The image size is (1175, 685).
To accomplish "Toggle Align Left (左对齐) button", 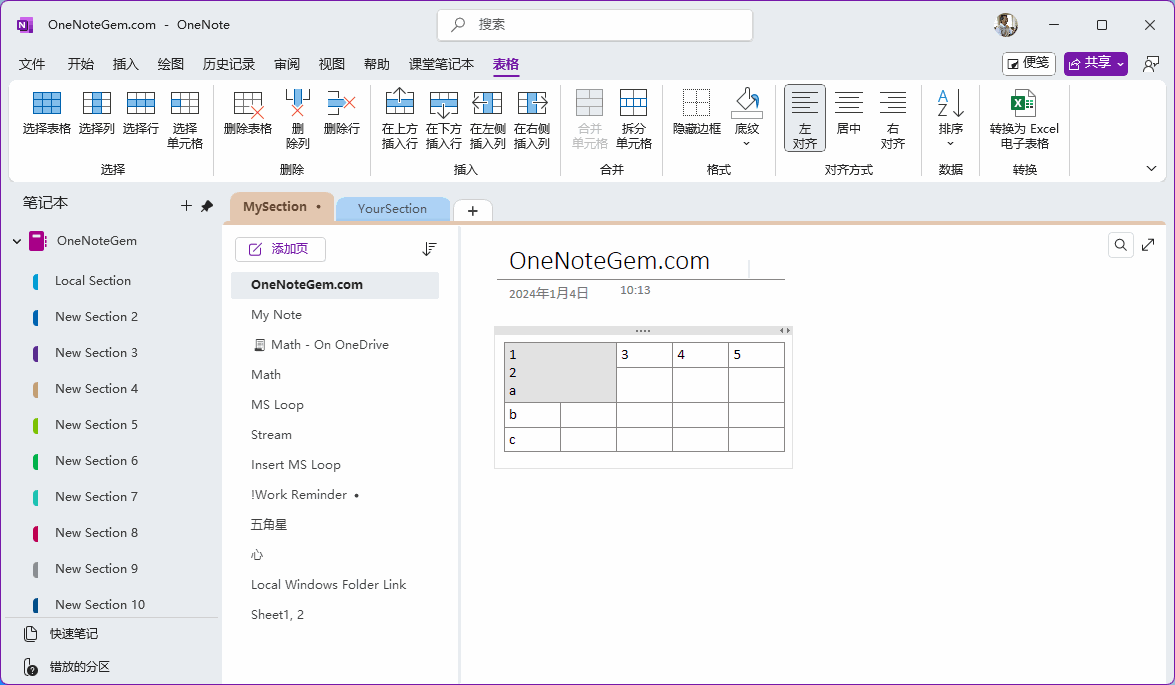I will pos(804,118).
